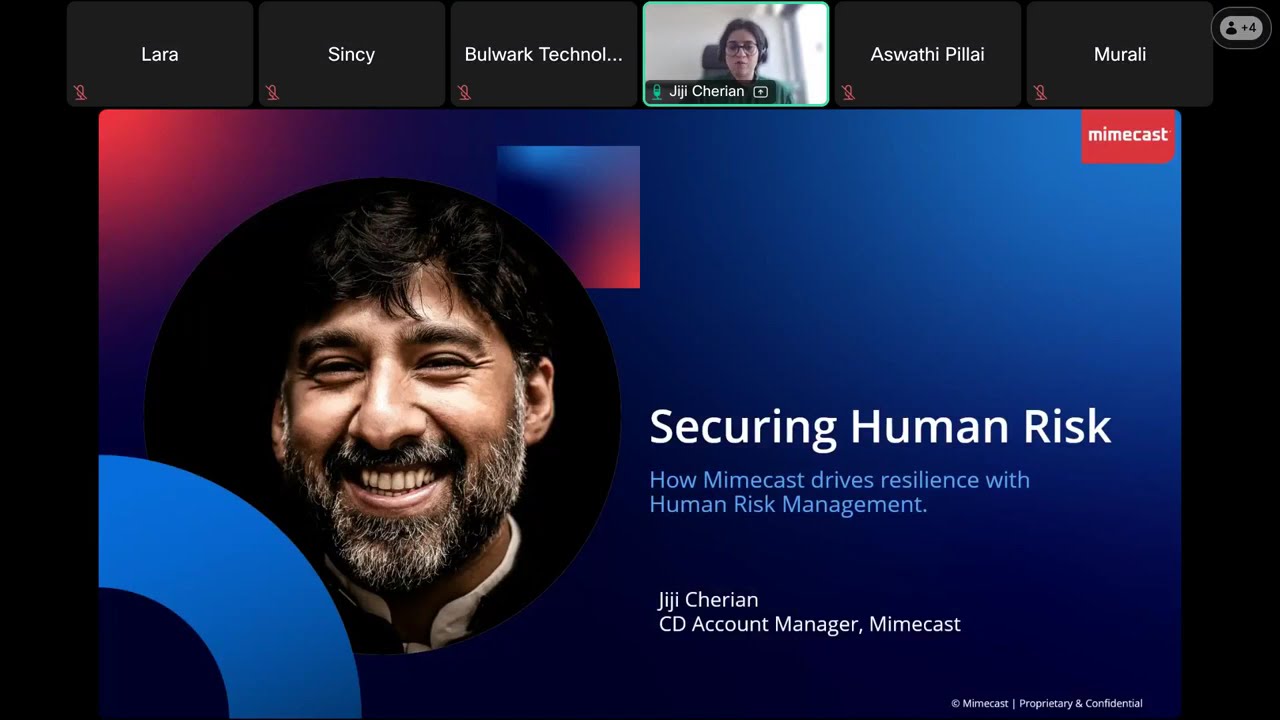Click the 'Human Risk Management.' subtitle line
The height and width of the screenshot is (720, 1280).
[788, 504]
